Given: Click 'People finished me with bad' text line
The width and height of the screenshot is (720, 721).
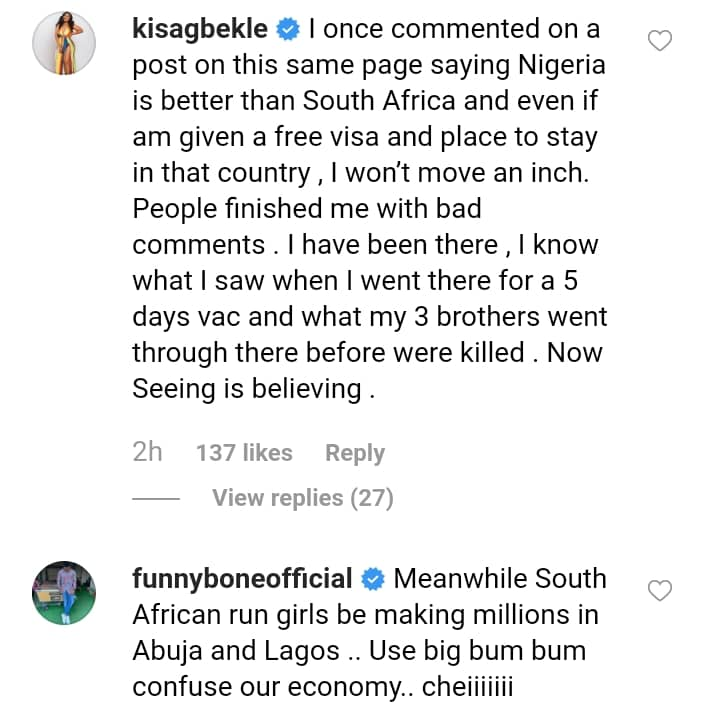Looking at the screenshot, I should pyautogui.click(x=307, y=209).
